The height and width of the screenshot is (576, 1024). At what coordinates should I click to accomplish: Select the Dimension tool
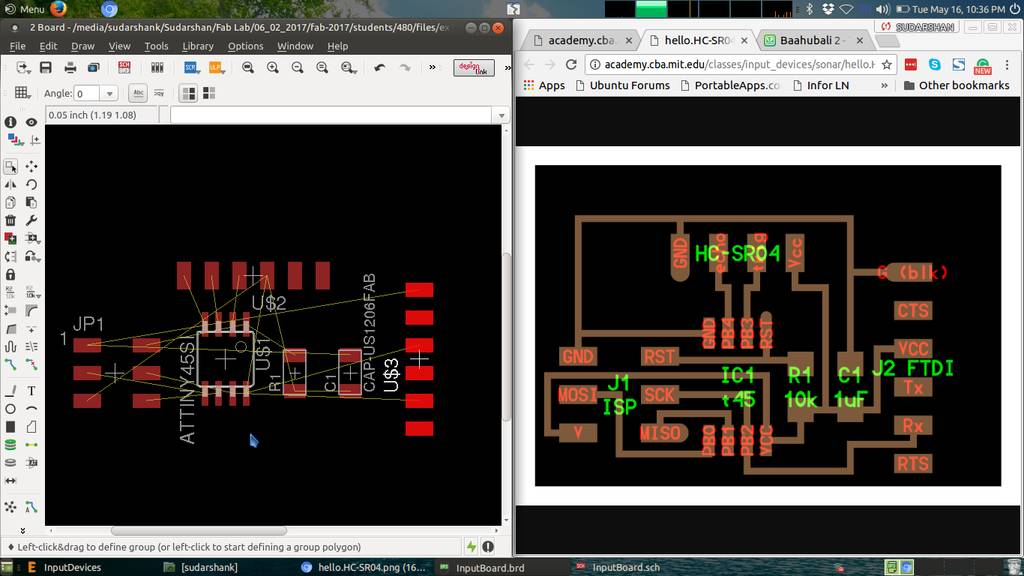10,481
